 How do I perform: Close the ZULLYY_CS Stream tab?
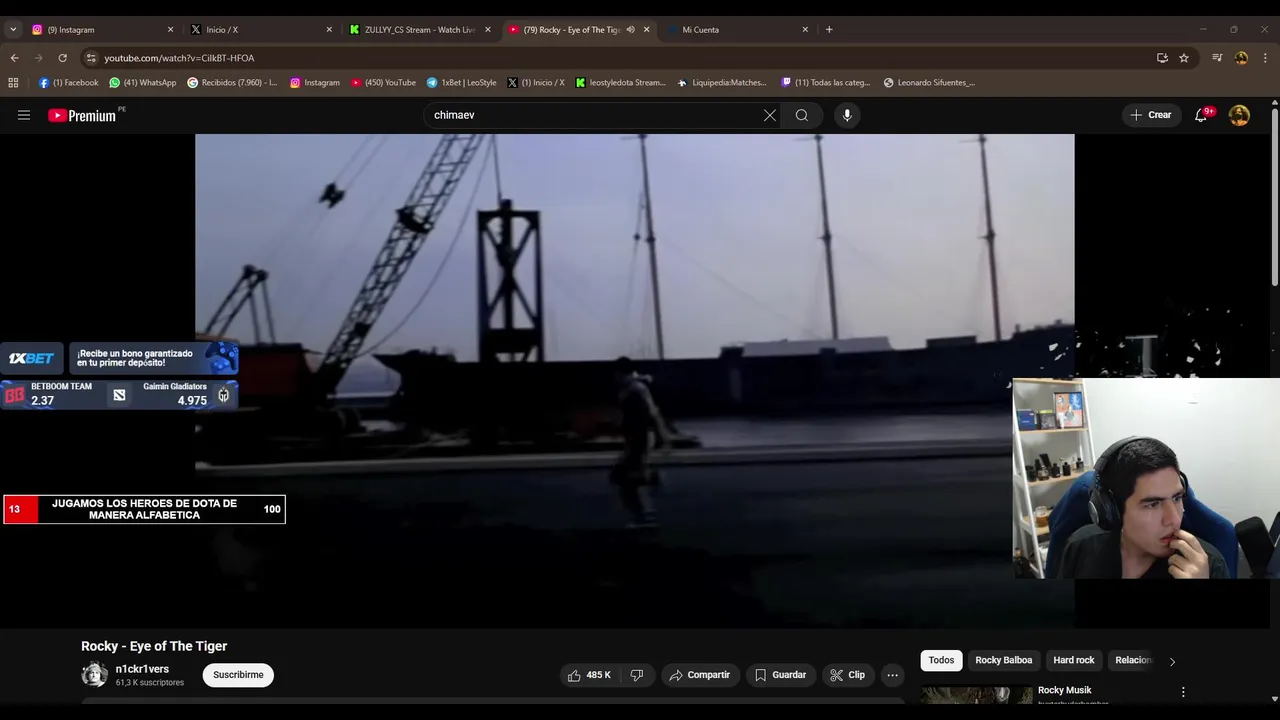488,30
